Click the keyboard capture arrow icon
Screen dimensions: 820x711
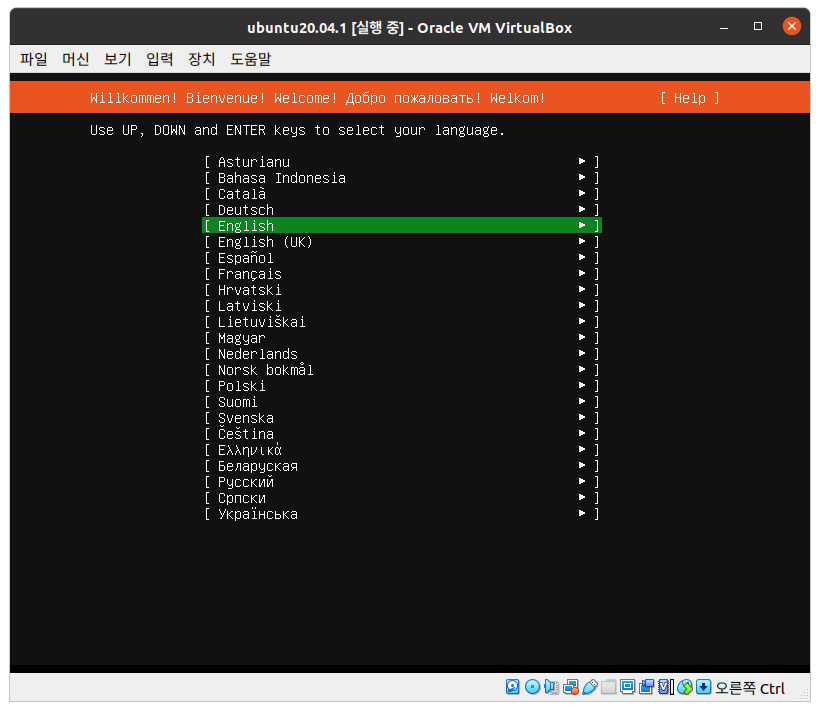point(704,687)
